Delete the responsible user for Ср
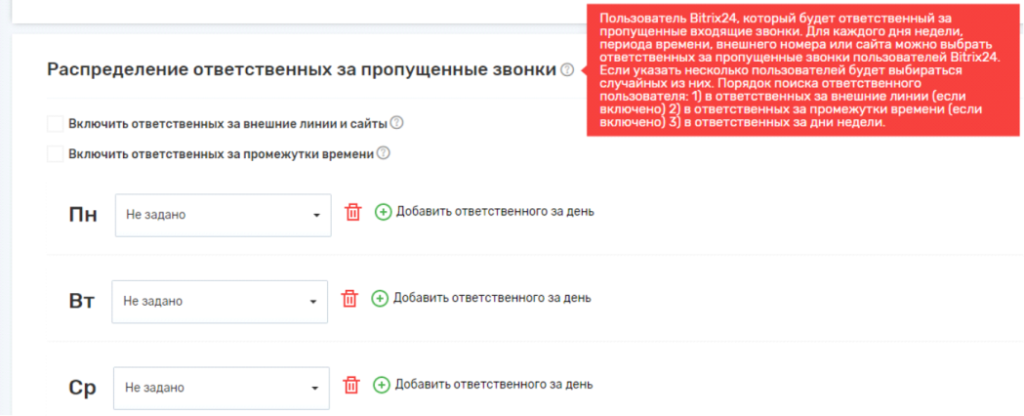Viewport: 1024px width, 416px height. click(352, 385)
